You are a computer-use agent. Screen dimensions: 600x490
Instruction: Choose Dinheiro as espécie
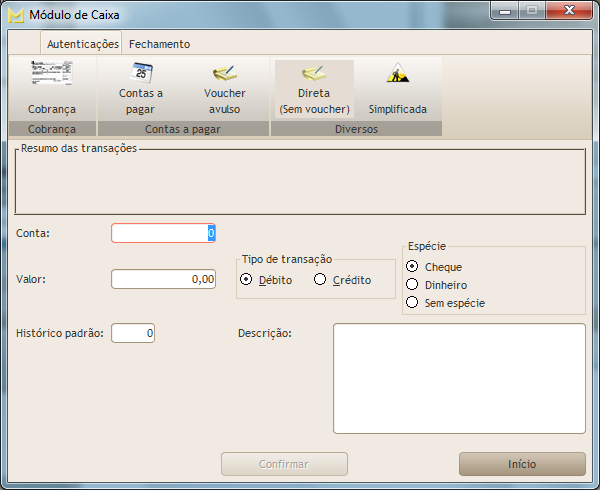point(412,285)
